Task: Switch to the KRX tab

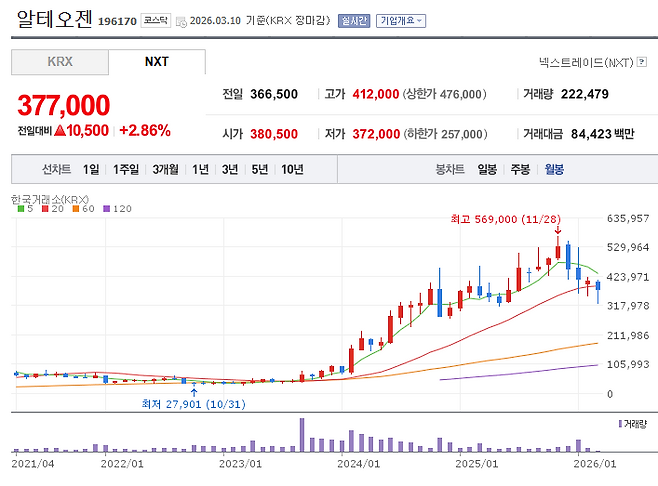Action: coord(60,62)
